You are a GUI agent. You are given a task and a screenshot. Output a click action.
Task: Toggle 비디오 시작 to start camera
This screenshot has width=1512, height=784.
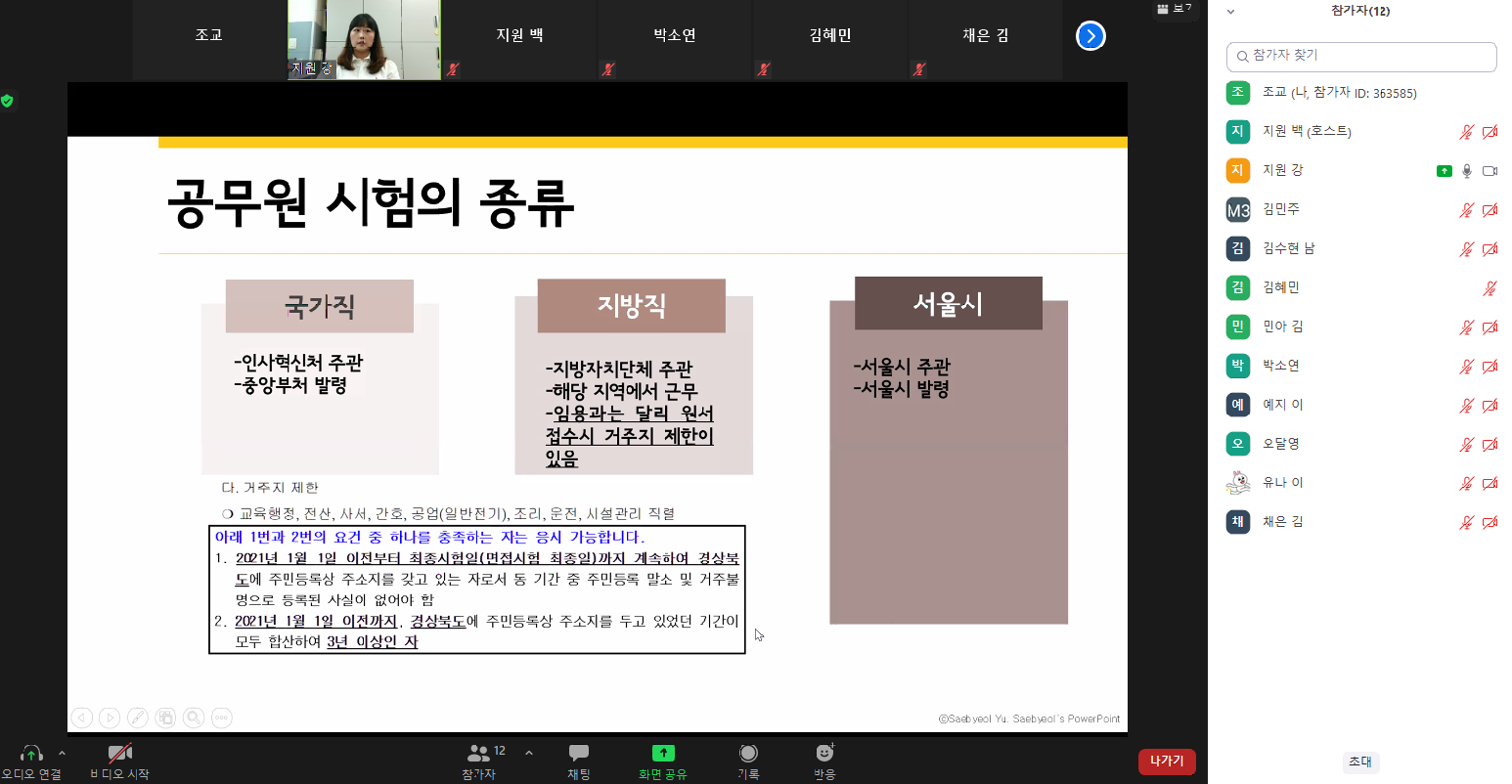pyautogui.click(x=120, y=754)
